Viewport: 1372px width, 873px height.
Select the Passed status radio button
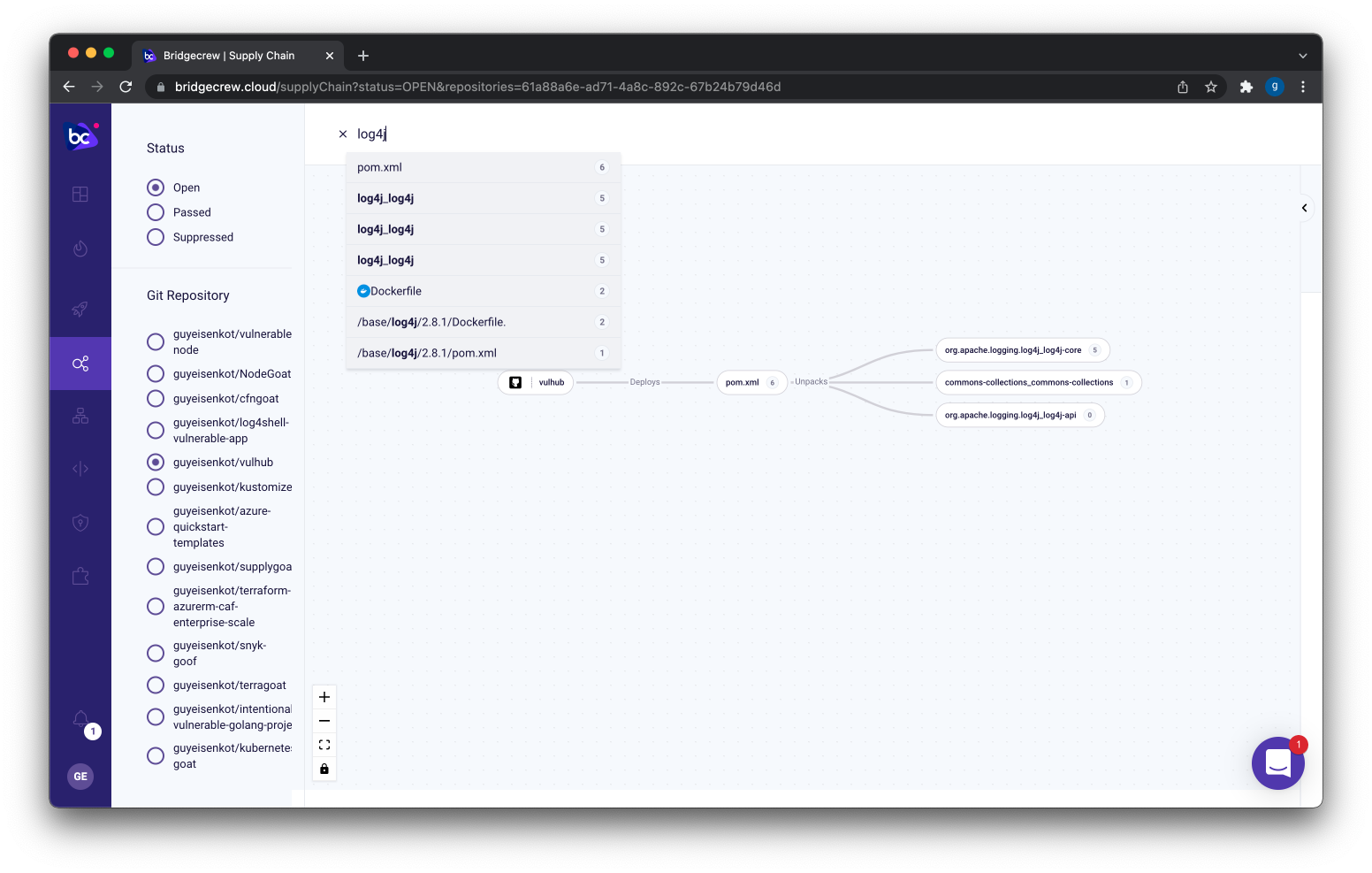click(x=156, y=212)
